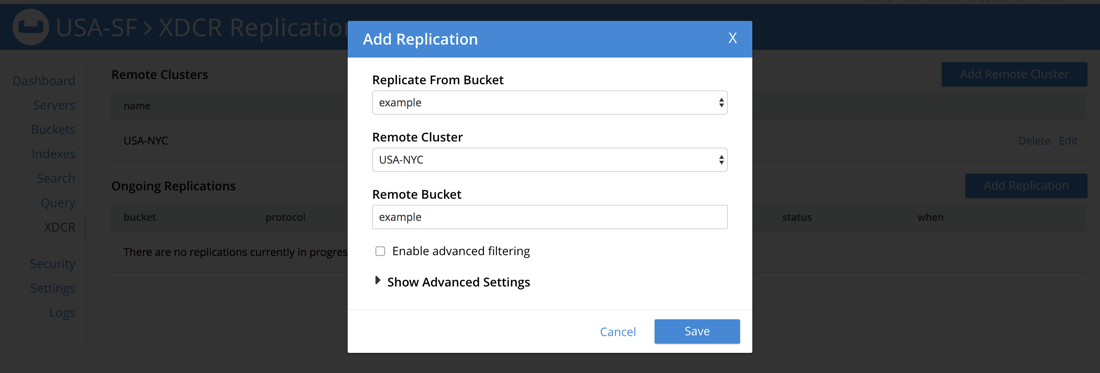Image resolution: width=1100 pixels, height=373 pixels.
Task: Open Security in the sidebar
Action: [53, 264]
